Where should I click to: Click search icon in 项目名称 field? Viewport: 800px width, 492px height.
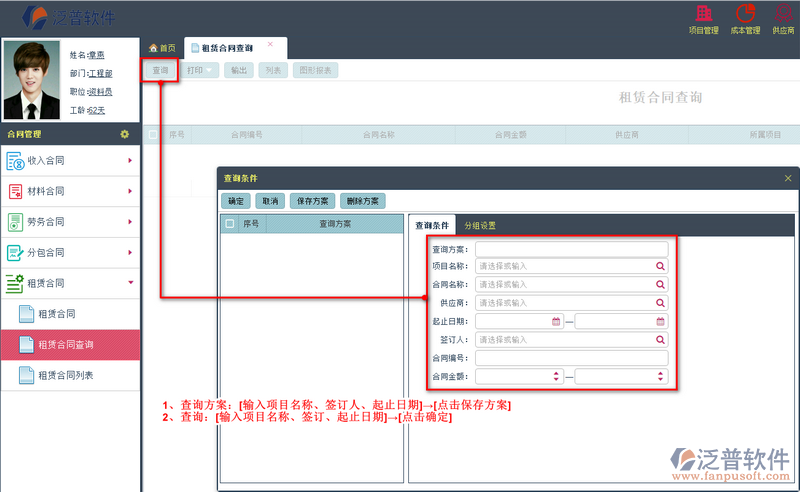660,266
